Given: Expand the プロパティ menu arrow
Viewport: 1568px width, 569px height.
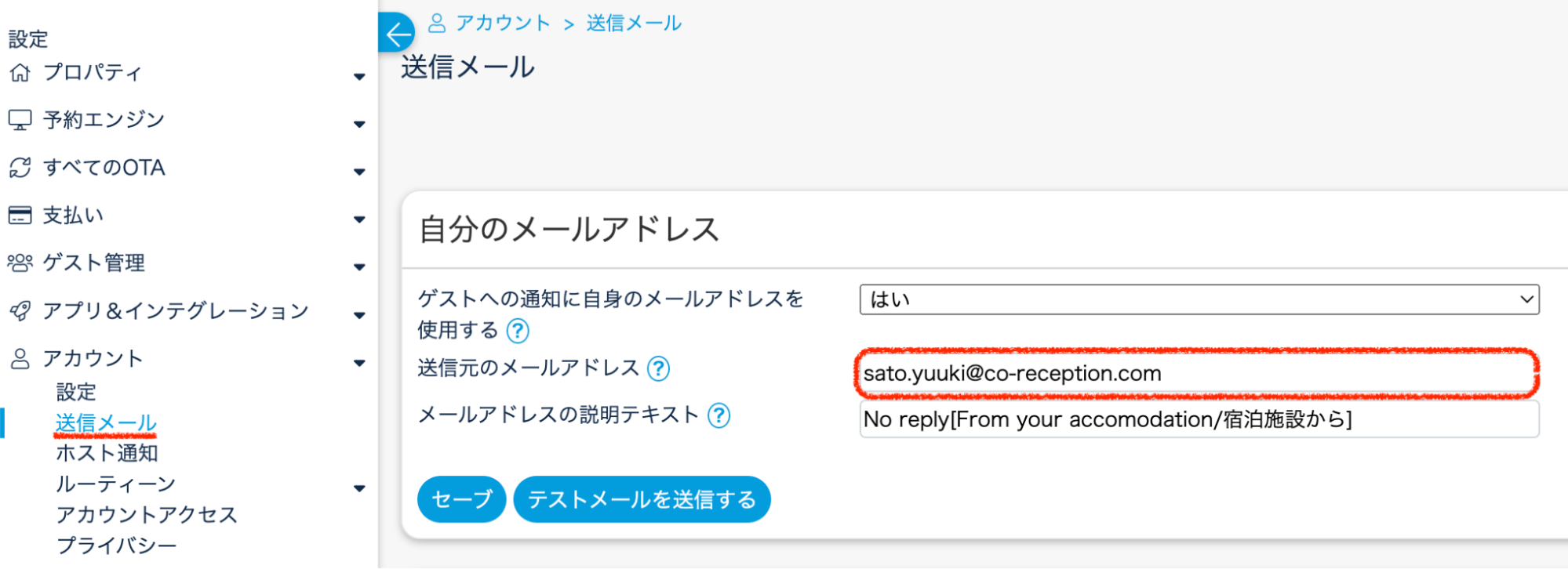Looking at the screenshot, I should [x=359, y=76].
